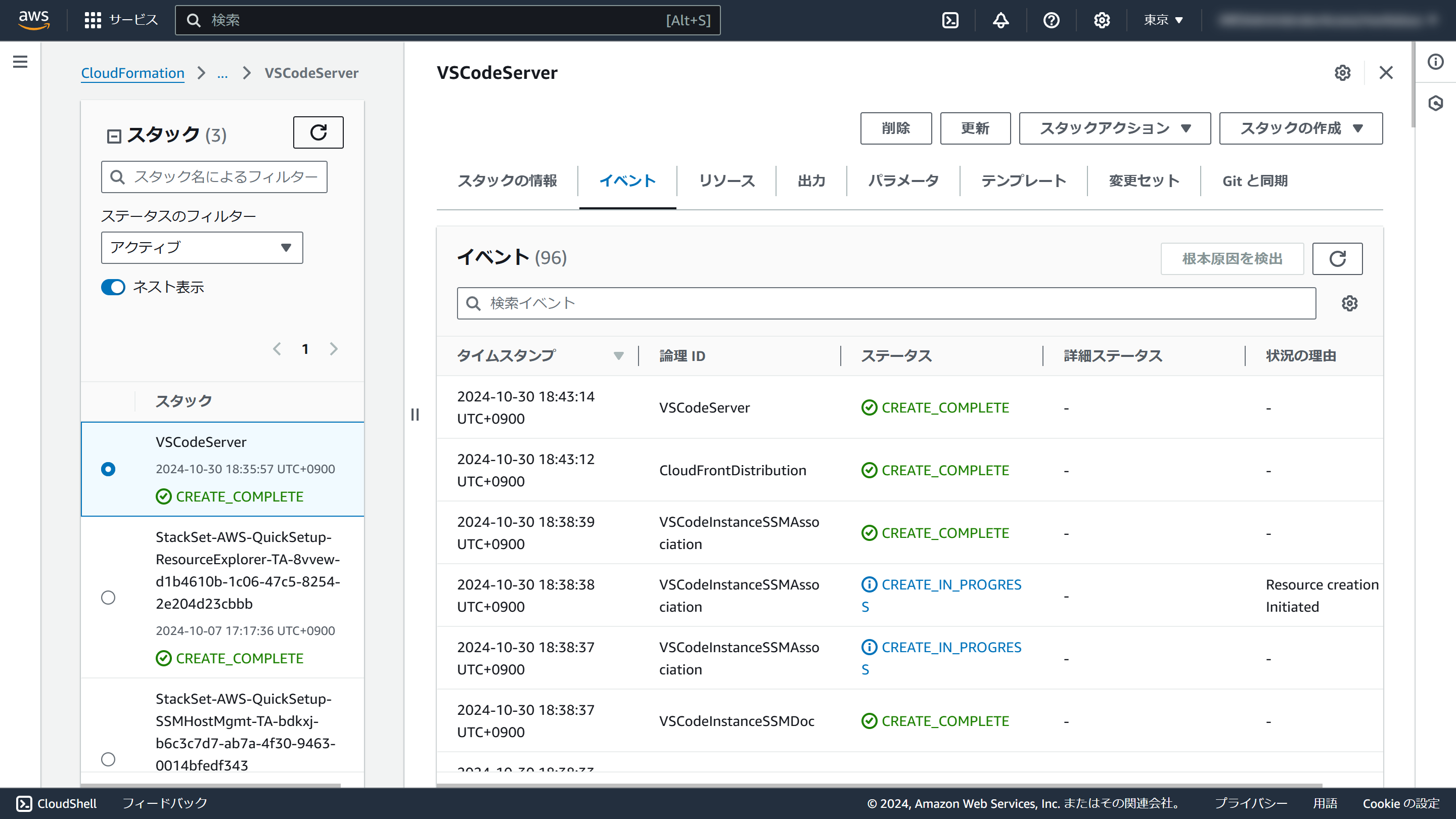
Task: Open the 東京 region selector
Action: 1163,20
